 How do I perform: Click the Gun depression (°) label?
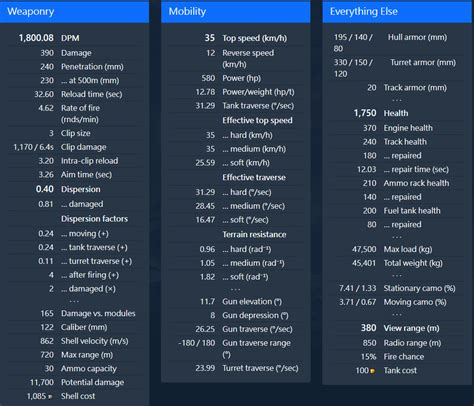[255, 315]
